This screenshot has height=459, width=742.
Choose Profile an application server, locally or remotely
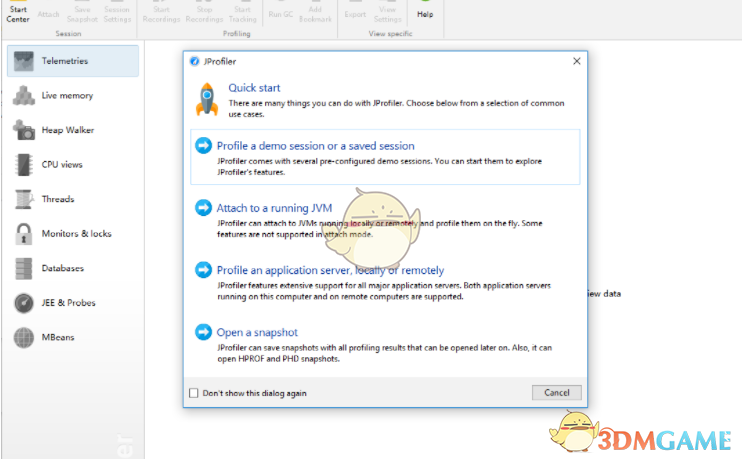point(330,270)
